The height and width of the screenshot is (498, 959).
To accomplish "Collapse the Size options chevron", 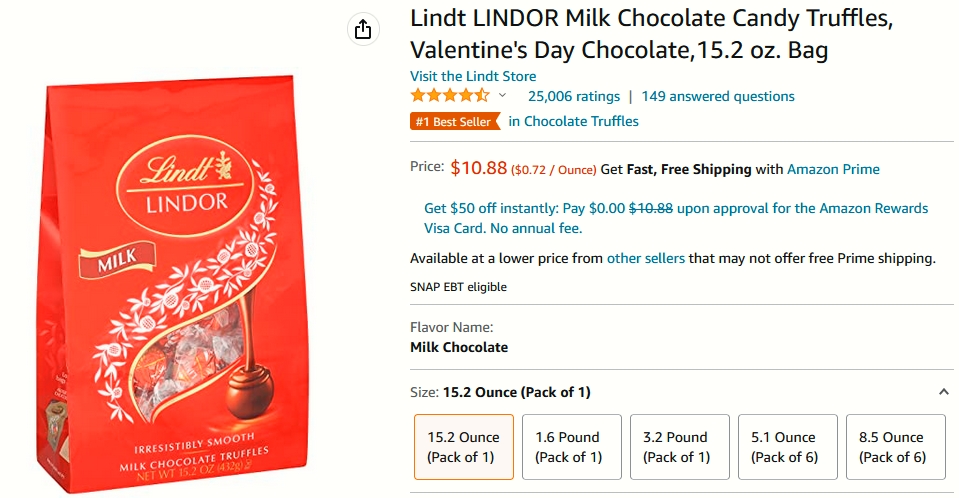I will [944, 392].
